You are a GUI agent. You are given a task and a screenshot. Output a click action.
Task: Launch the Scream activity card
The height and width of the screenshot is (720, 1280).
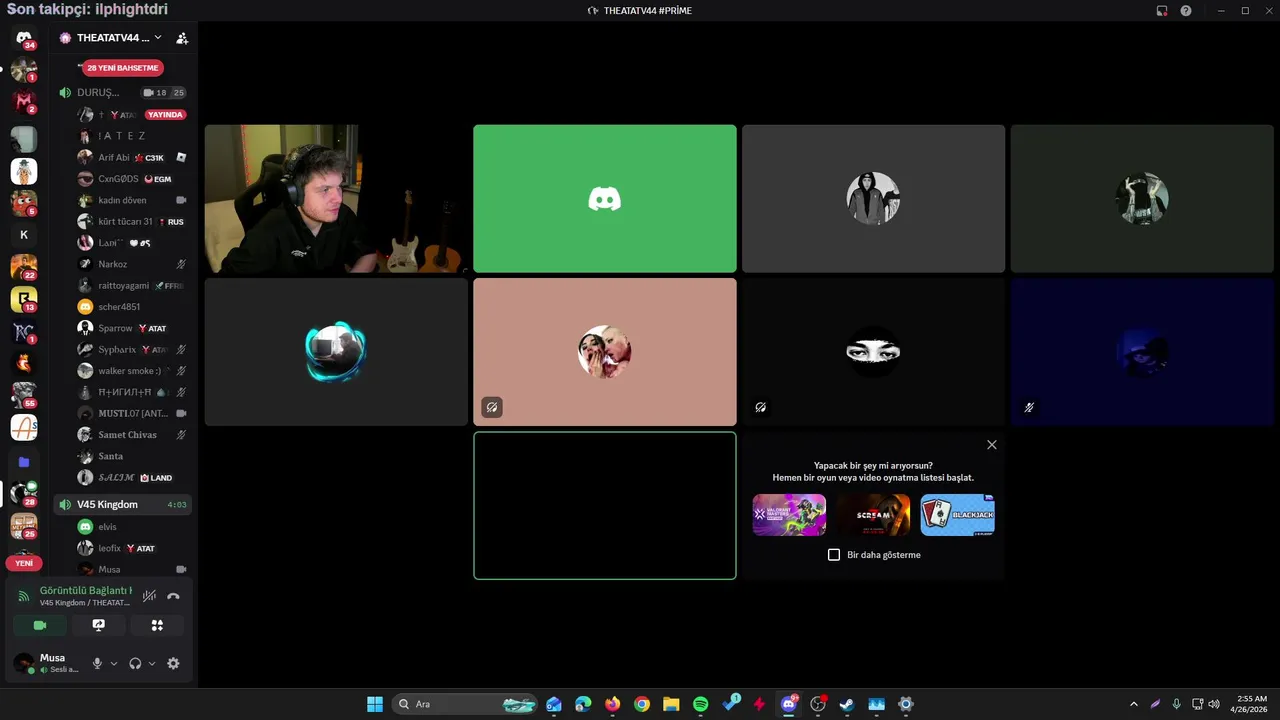coord(874,515)
